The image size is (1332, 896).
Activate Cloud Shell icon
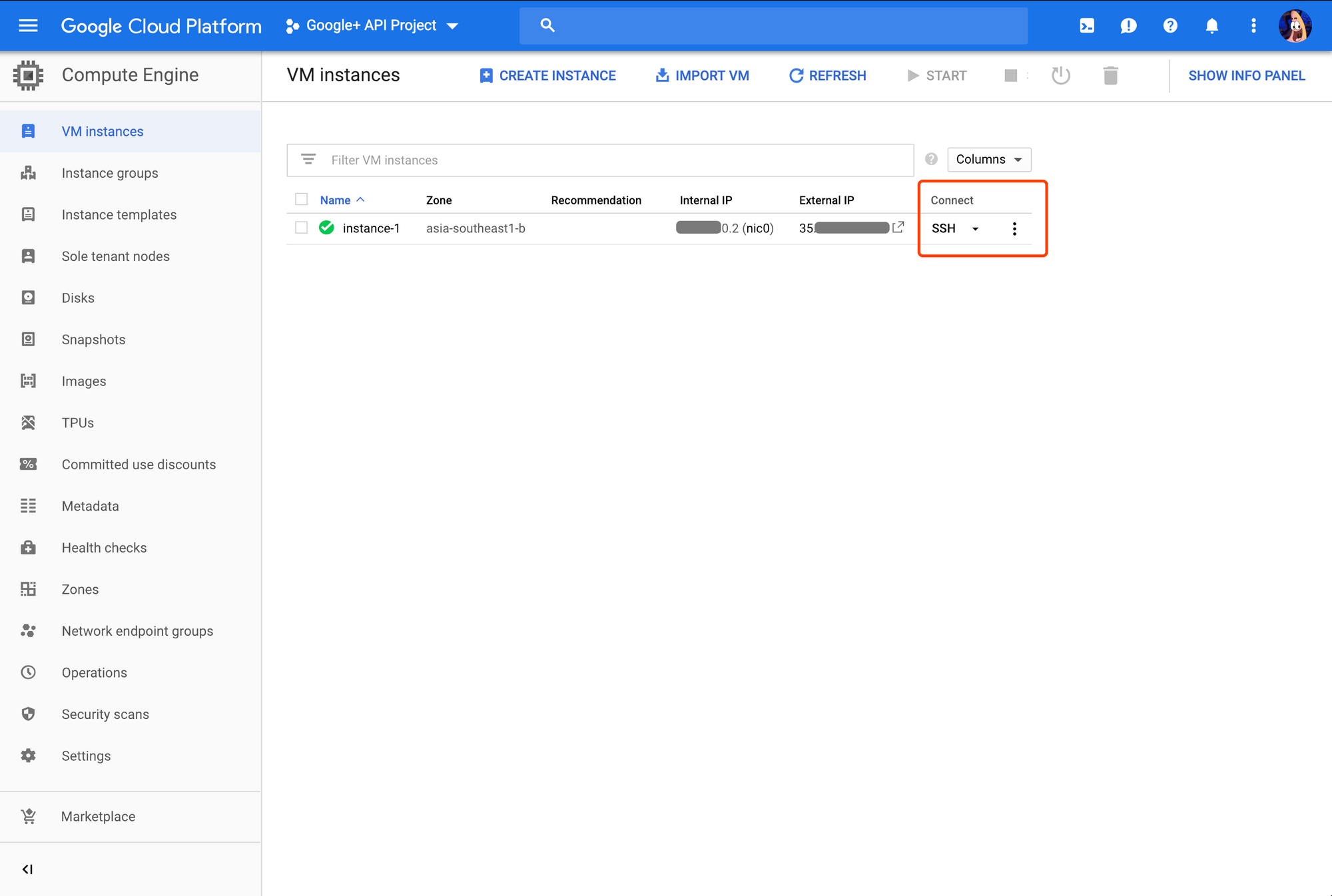point(1087,25)
